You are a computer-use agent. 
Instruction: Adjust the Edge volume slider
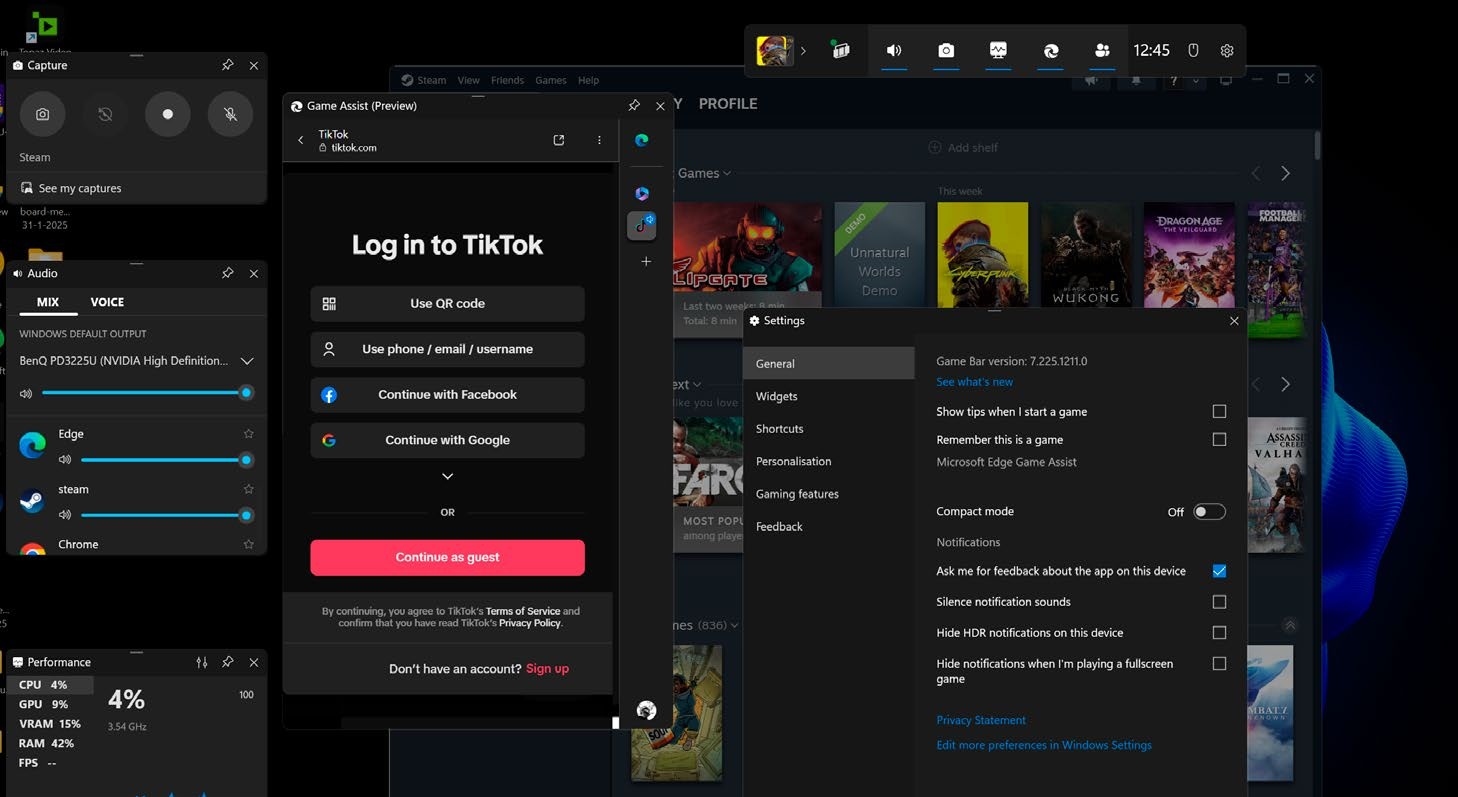tap(165, 460)
